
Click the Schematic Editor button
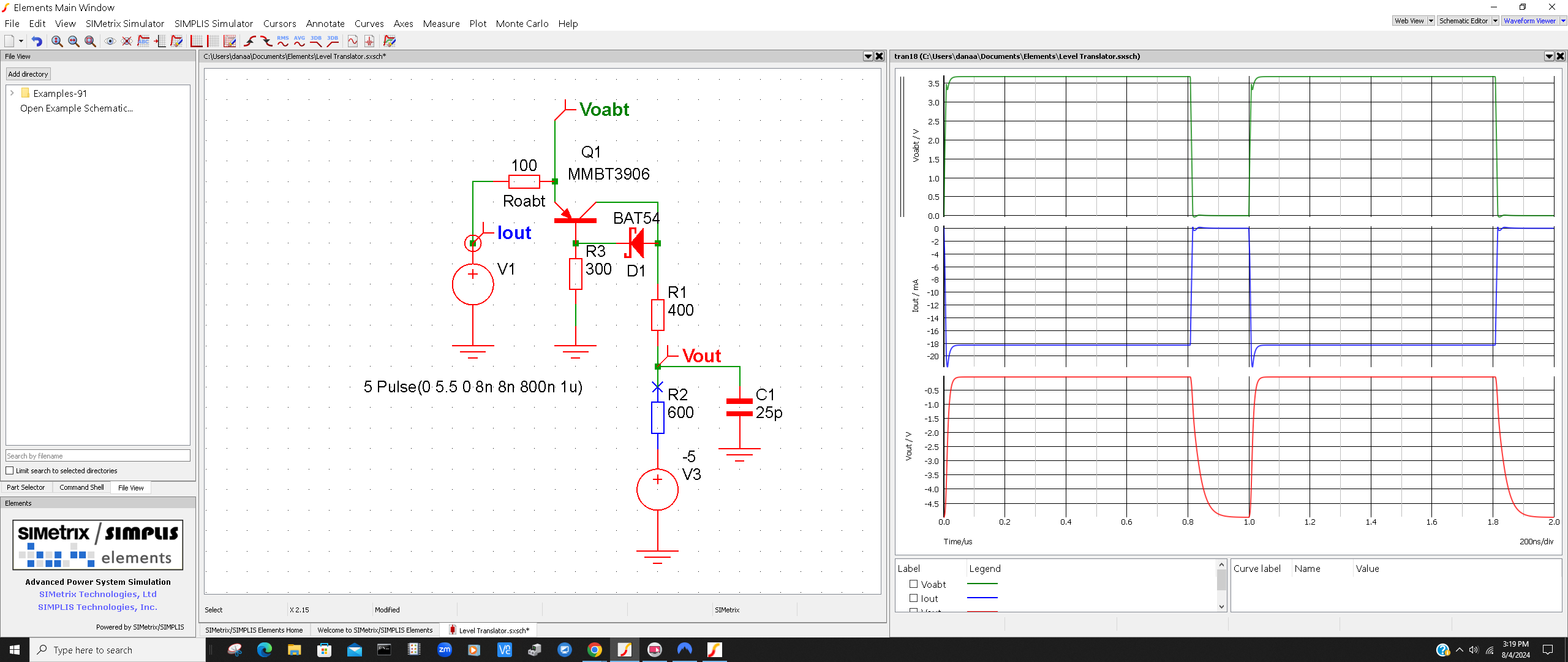tap(1463, 21)
